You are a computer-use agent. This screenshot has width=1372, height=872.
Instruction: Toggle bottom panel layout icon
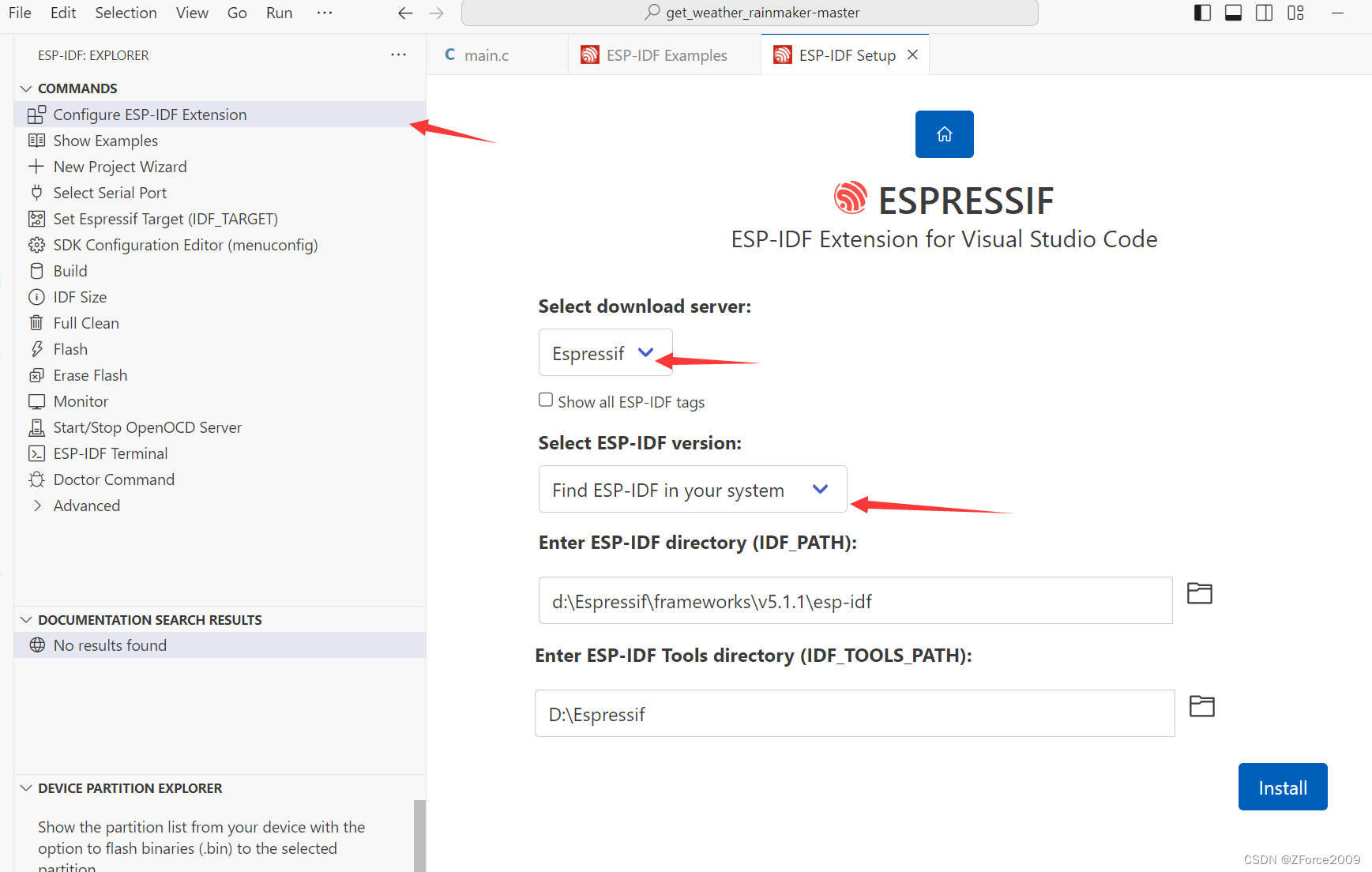1233,13
